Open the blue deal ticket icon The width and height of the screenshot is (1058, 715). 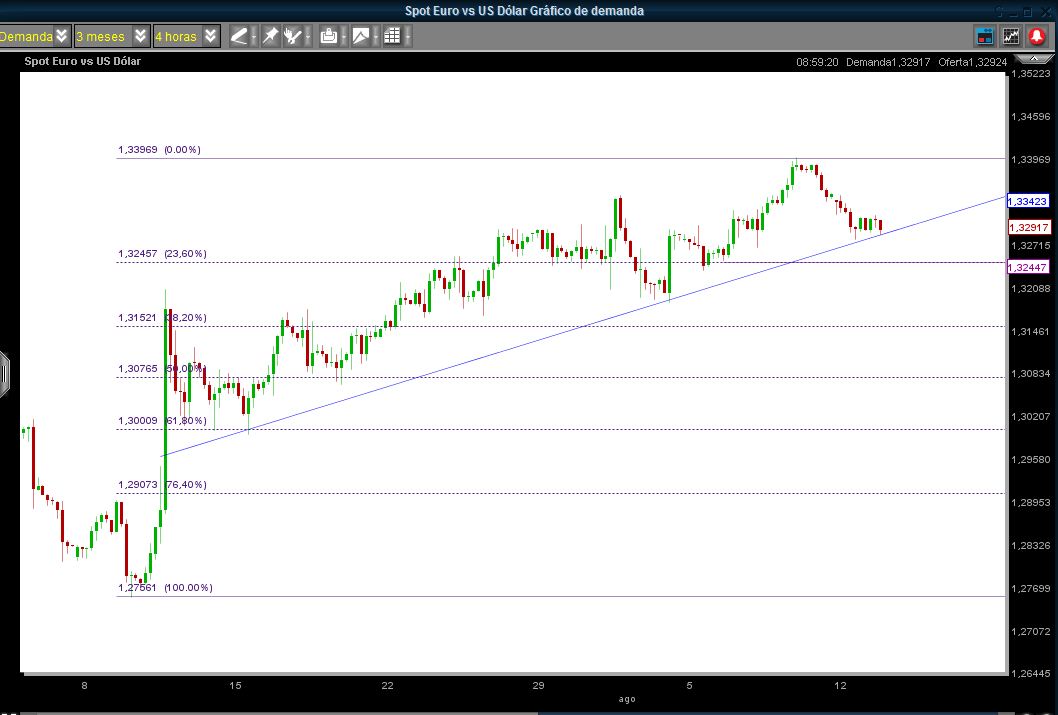click(985, 36)
